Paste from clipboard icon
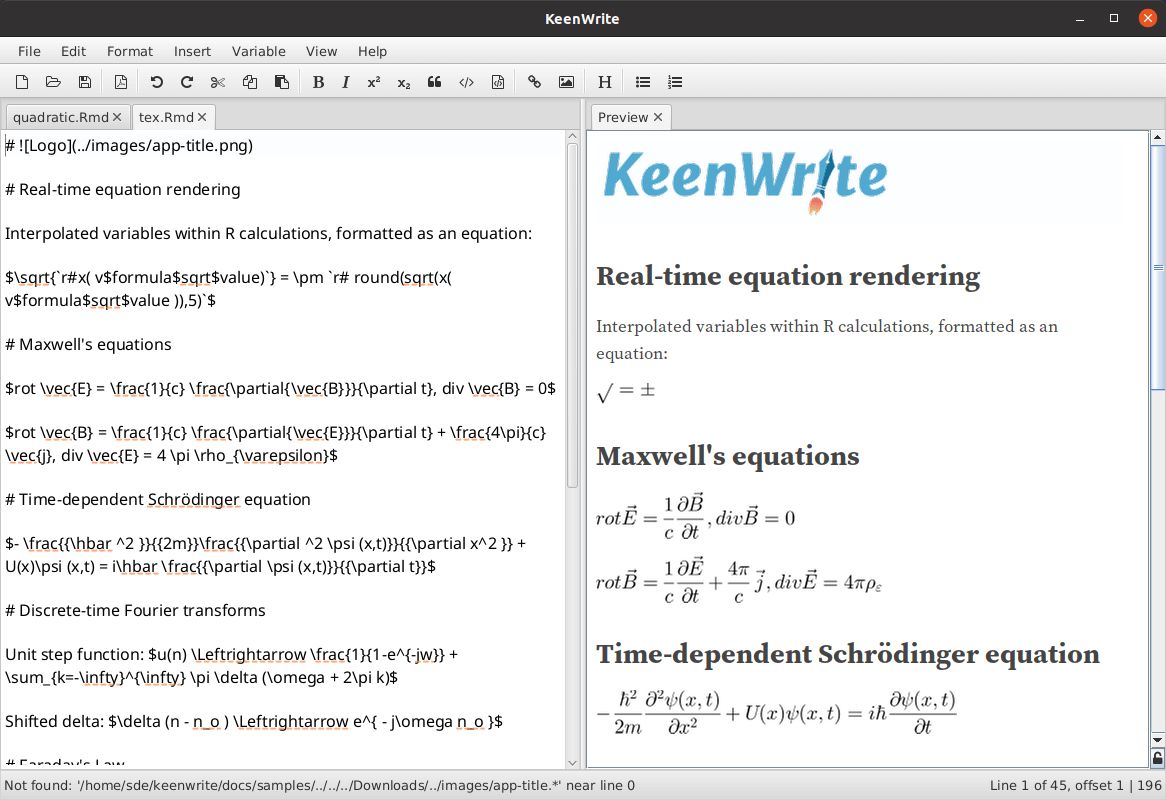 [x=282, y=82]
